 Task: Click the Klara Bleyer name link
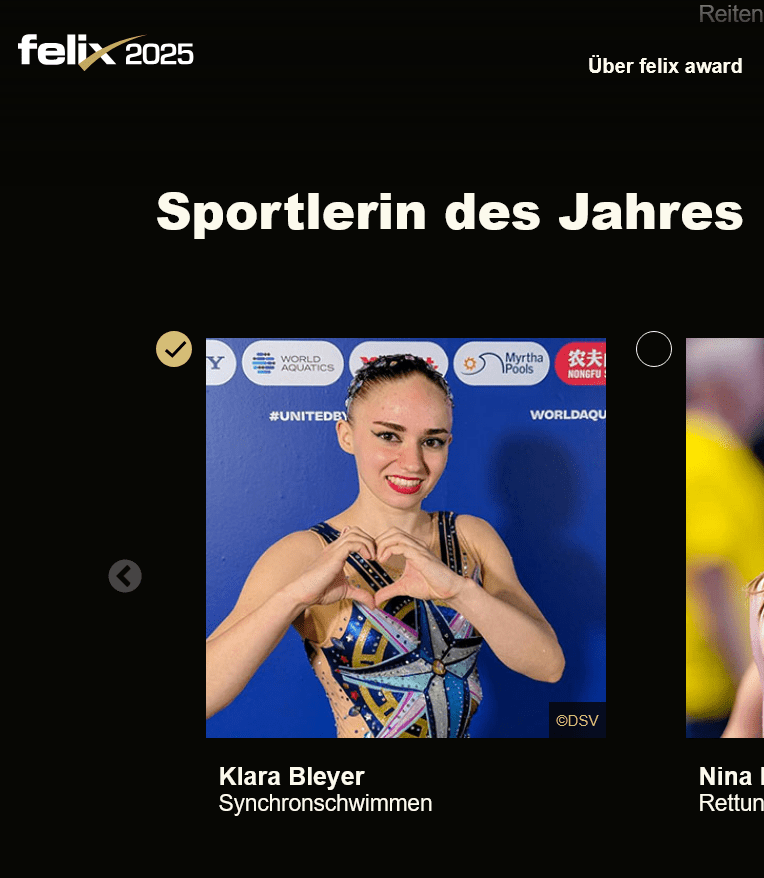291,776
